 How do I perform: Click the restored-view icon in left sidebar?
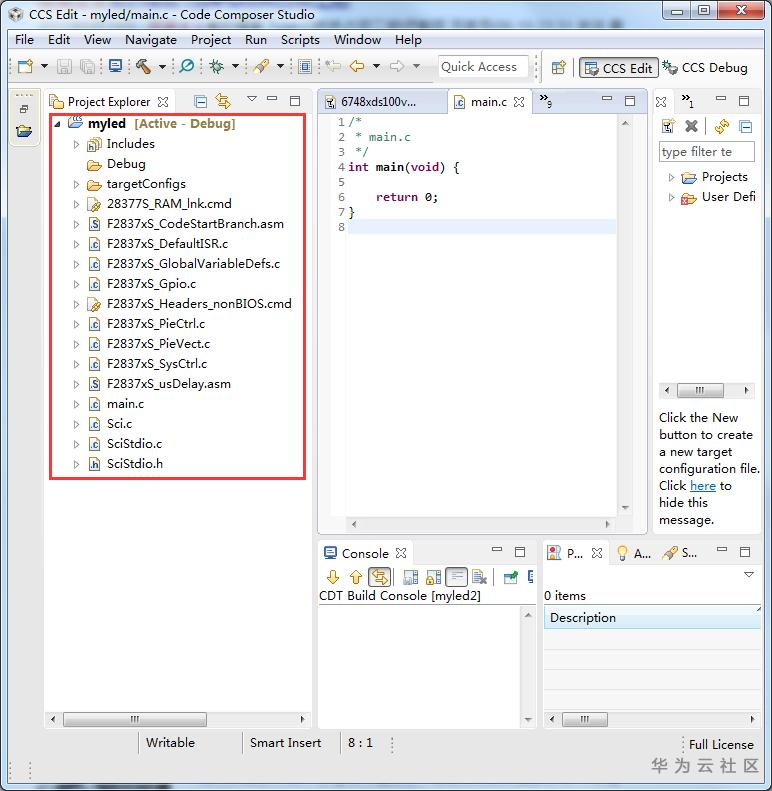[24, 109]
